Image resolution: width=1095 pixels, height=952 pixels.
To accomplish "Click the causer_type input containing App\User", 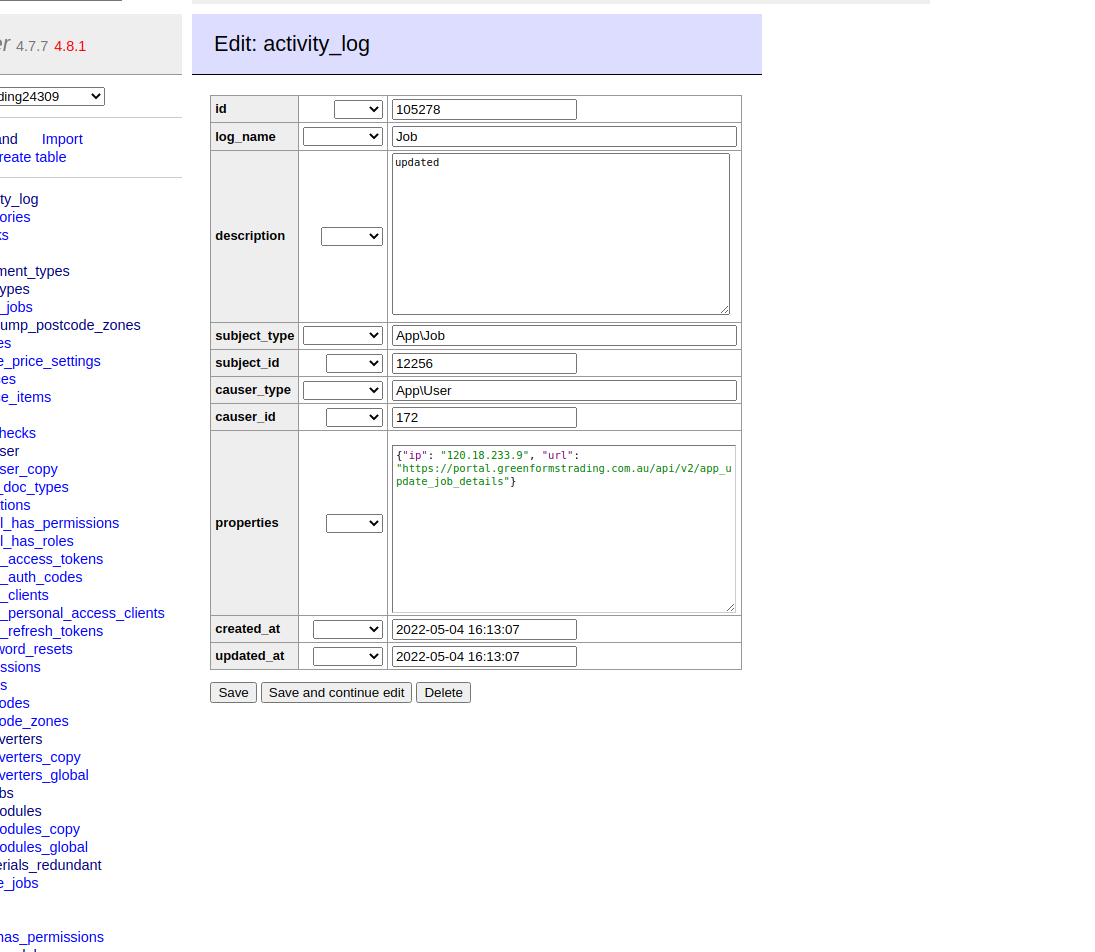I will (x=564, y=390).
